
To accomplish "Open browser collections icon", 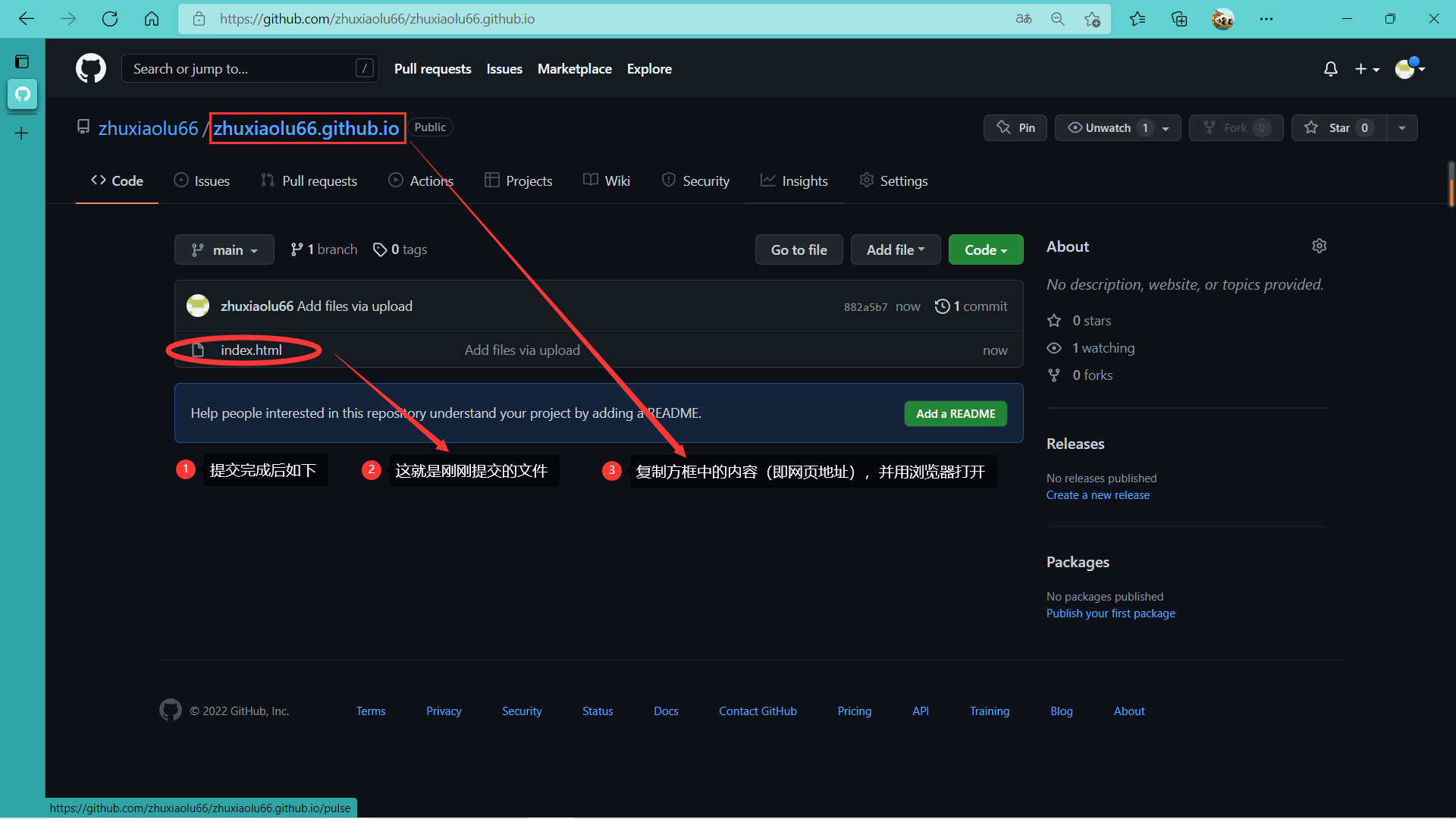I will [x=1179, y=19].
